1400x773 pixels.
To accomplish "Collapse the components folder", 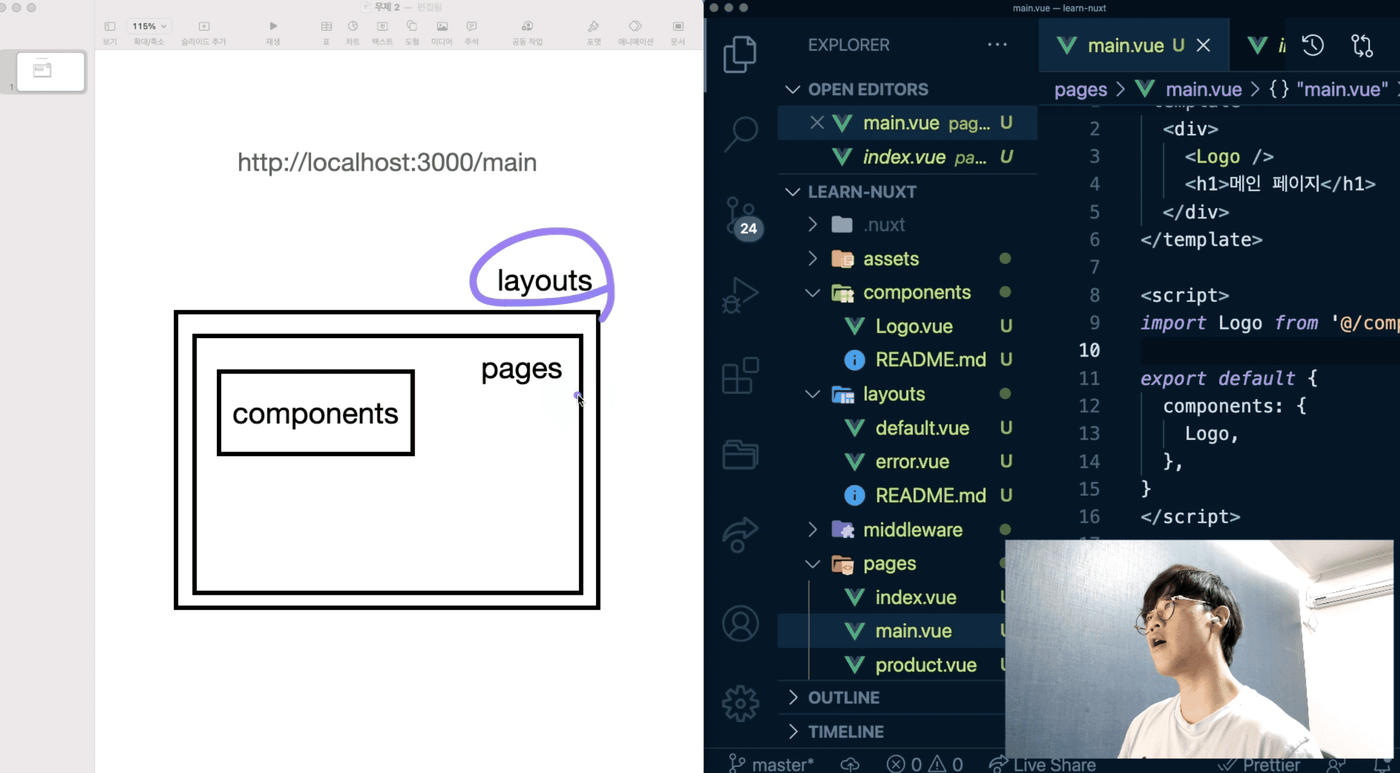I will click(813, 293).
